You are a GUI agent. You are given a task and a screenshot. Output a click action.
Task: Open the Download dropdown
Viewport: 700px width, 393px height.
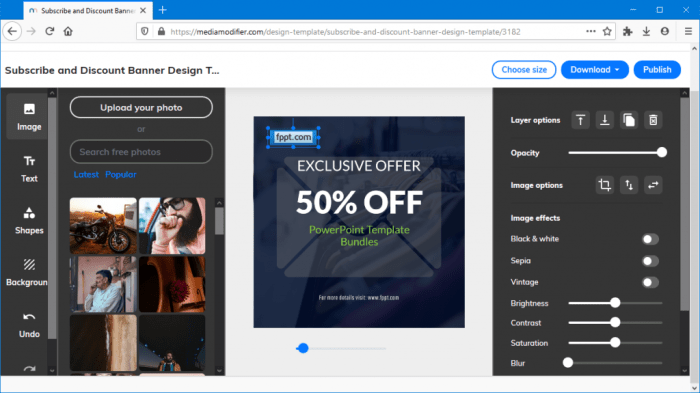coord(595,70)
